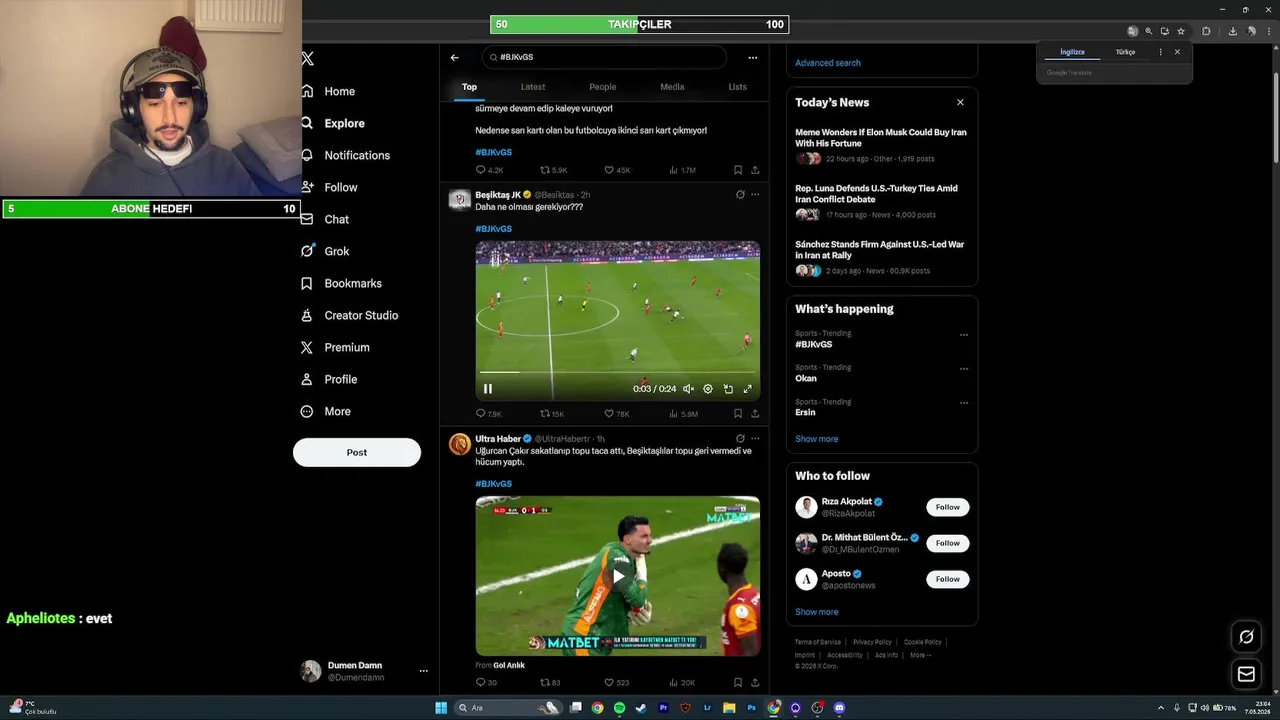The width and height of the screenshot is (1280, 720).
Task: Reply to the Ultra Haber post
Action: [x=486, y=683]
